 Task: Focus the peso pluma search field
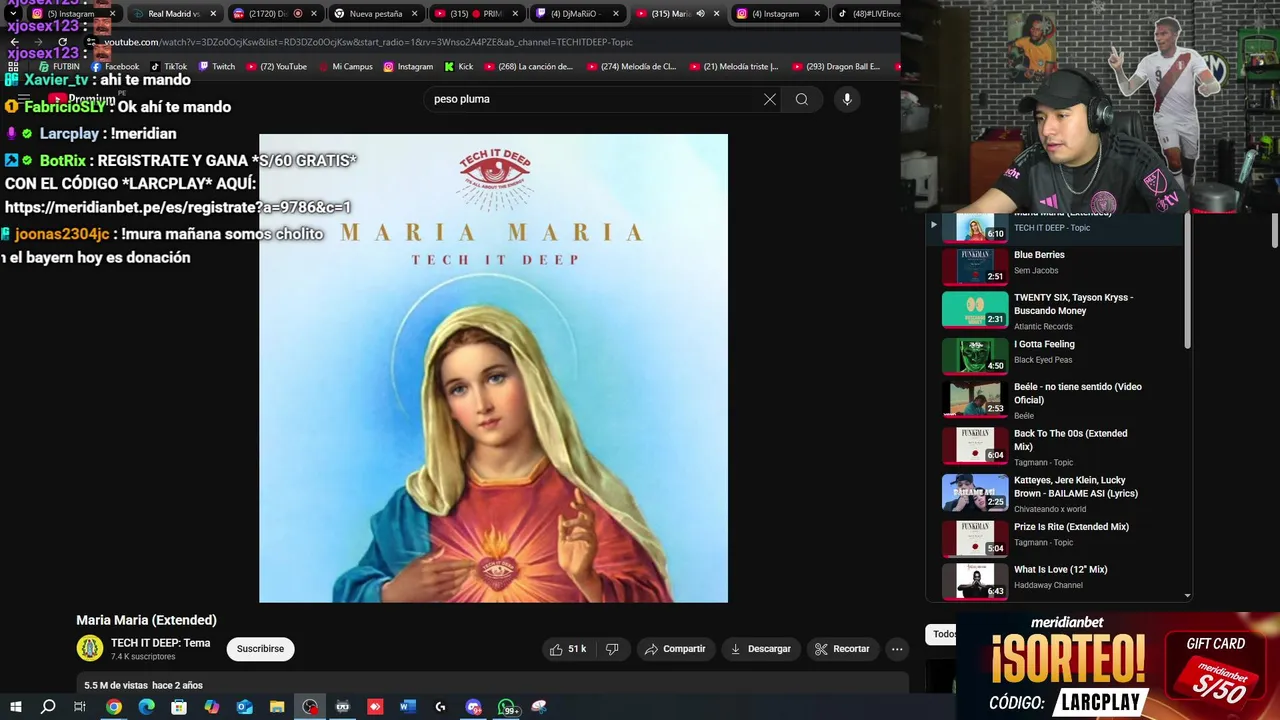pos(590,99)
